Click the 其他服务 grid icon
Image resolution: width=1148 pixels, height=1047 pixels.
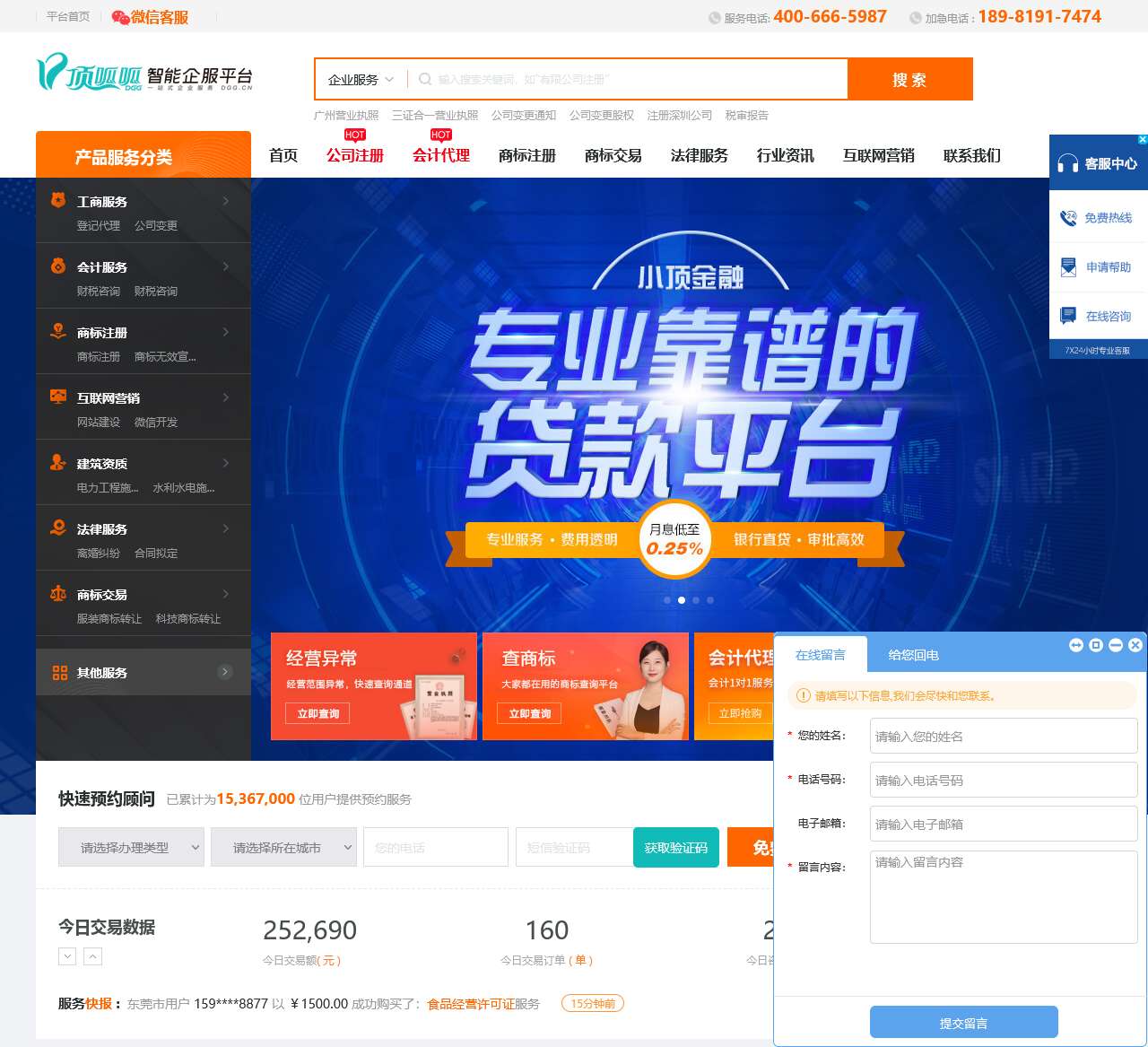pyautogui.click(x=60, y=672)
